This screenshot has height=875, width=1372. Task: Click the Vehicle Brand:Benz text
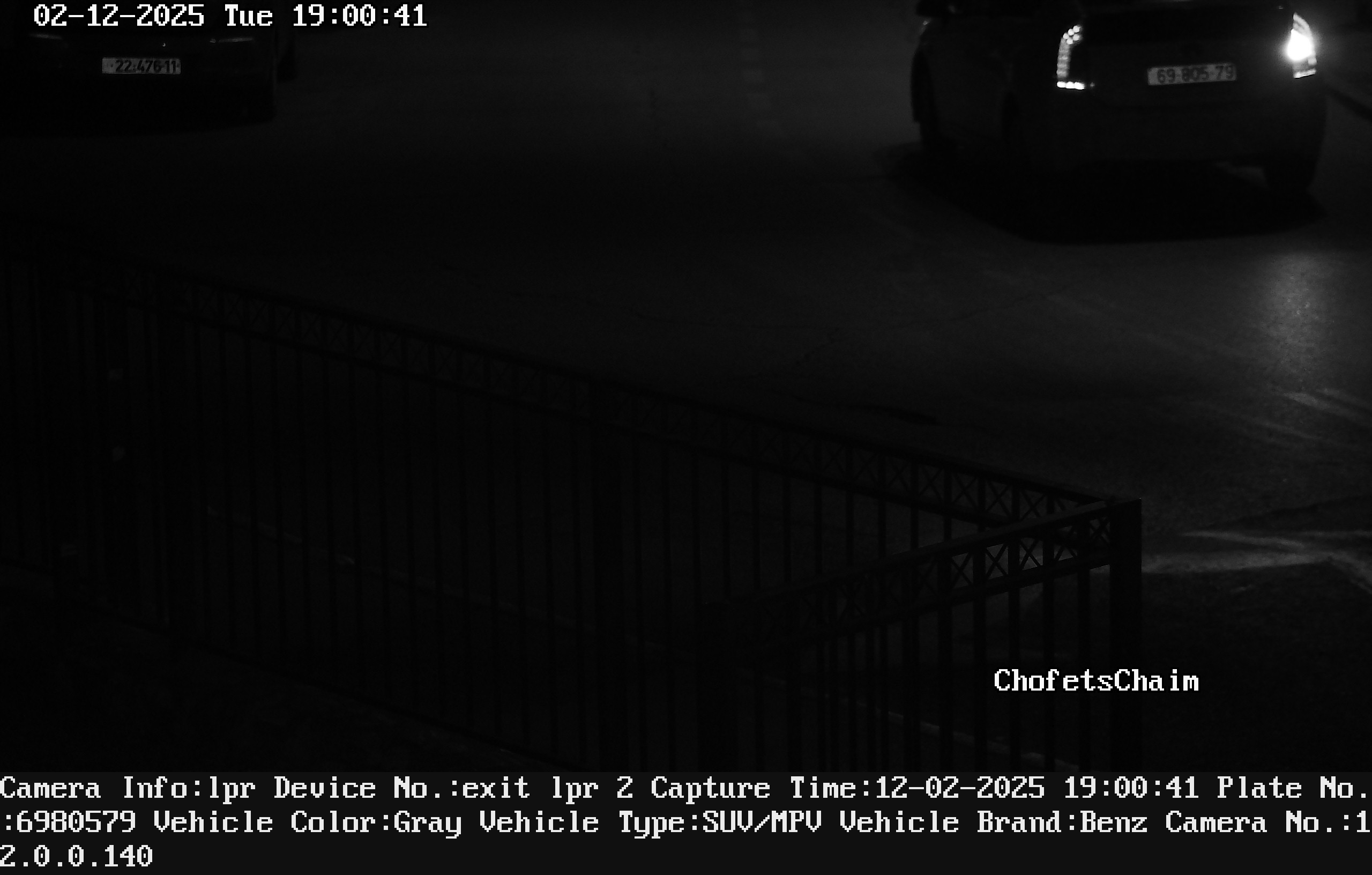[993, 822]
